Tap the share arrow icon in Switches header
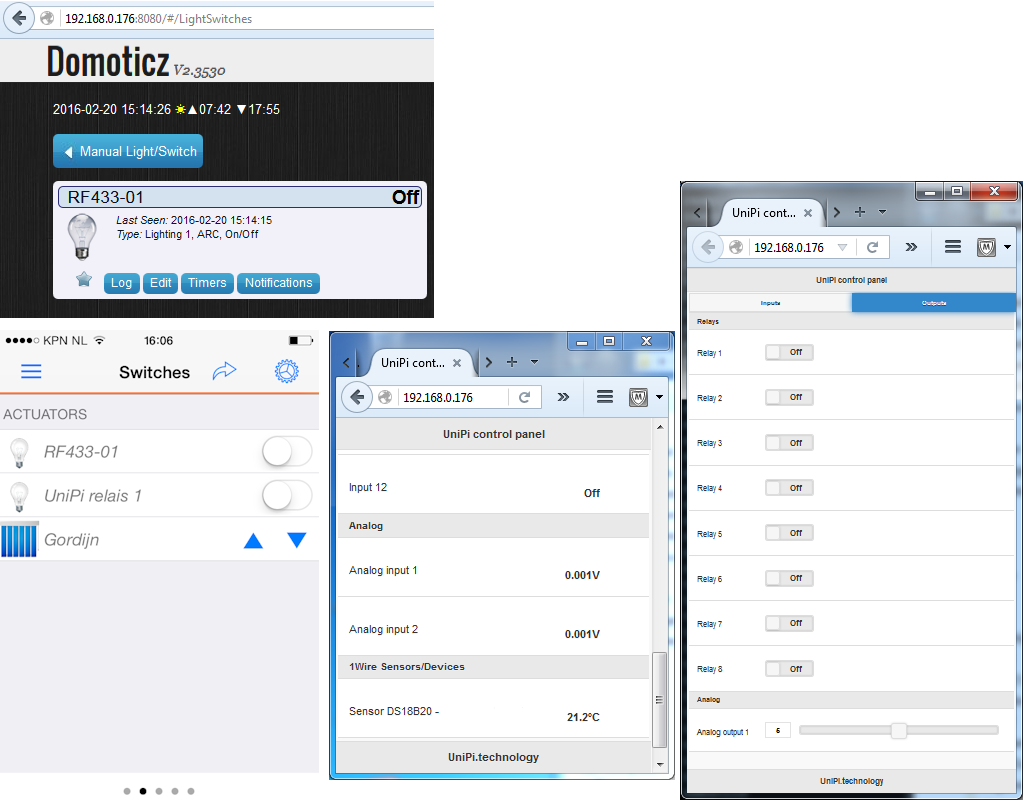 [x=225, y=371]
